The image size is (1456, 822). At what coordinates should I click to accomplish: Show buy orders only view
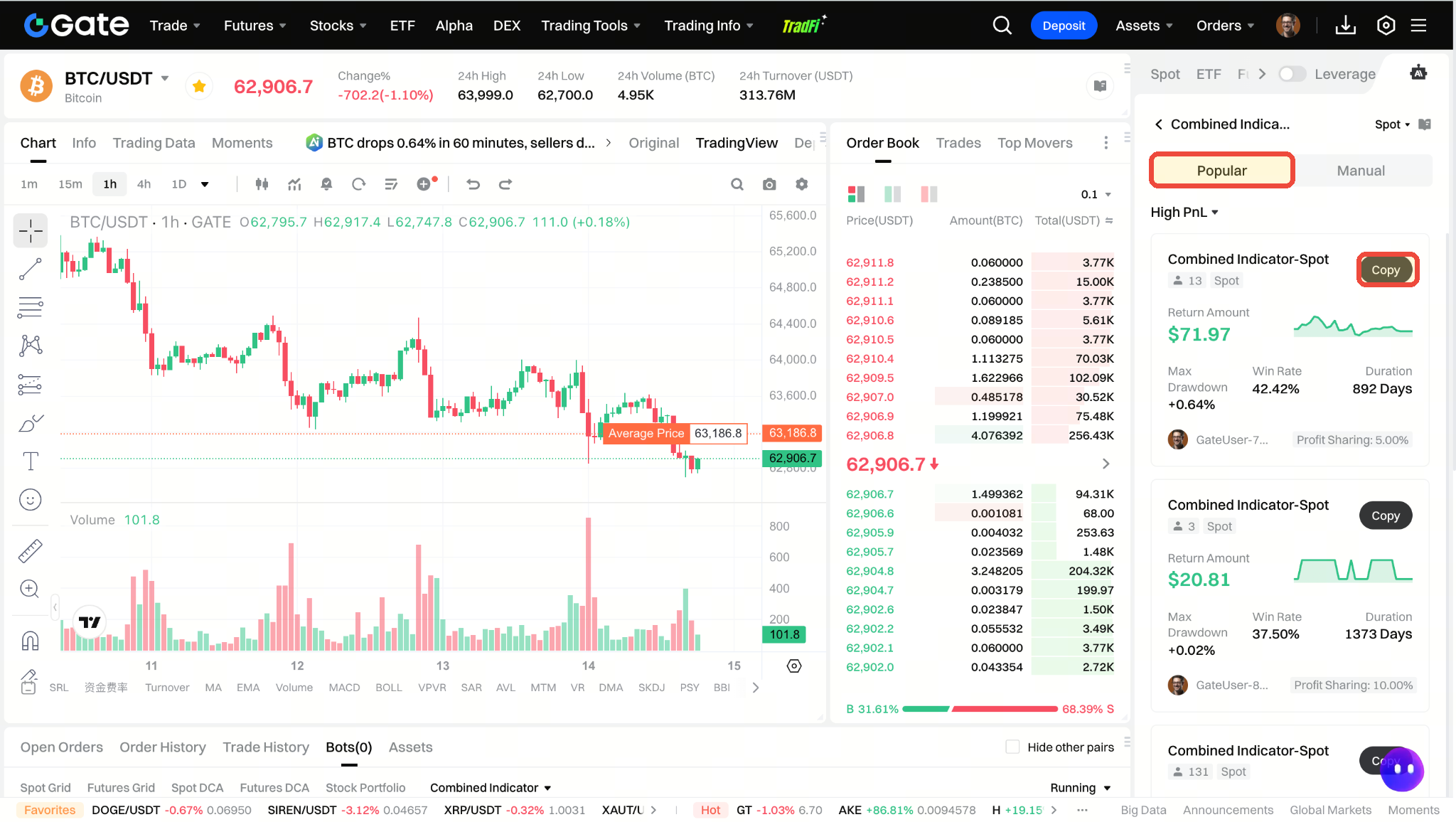(x=892, y=194)
